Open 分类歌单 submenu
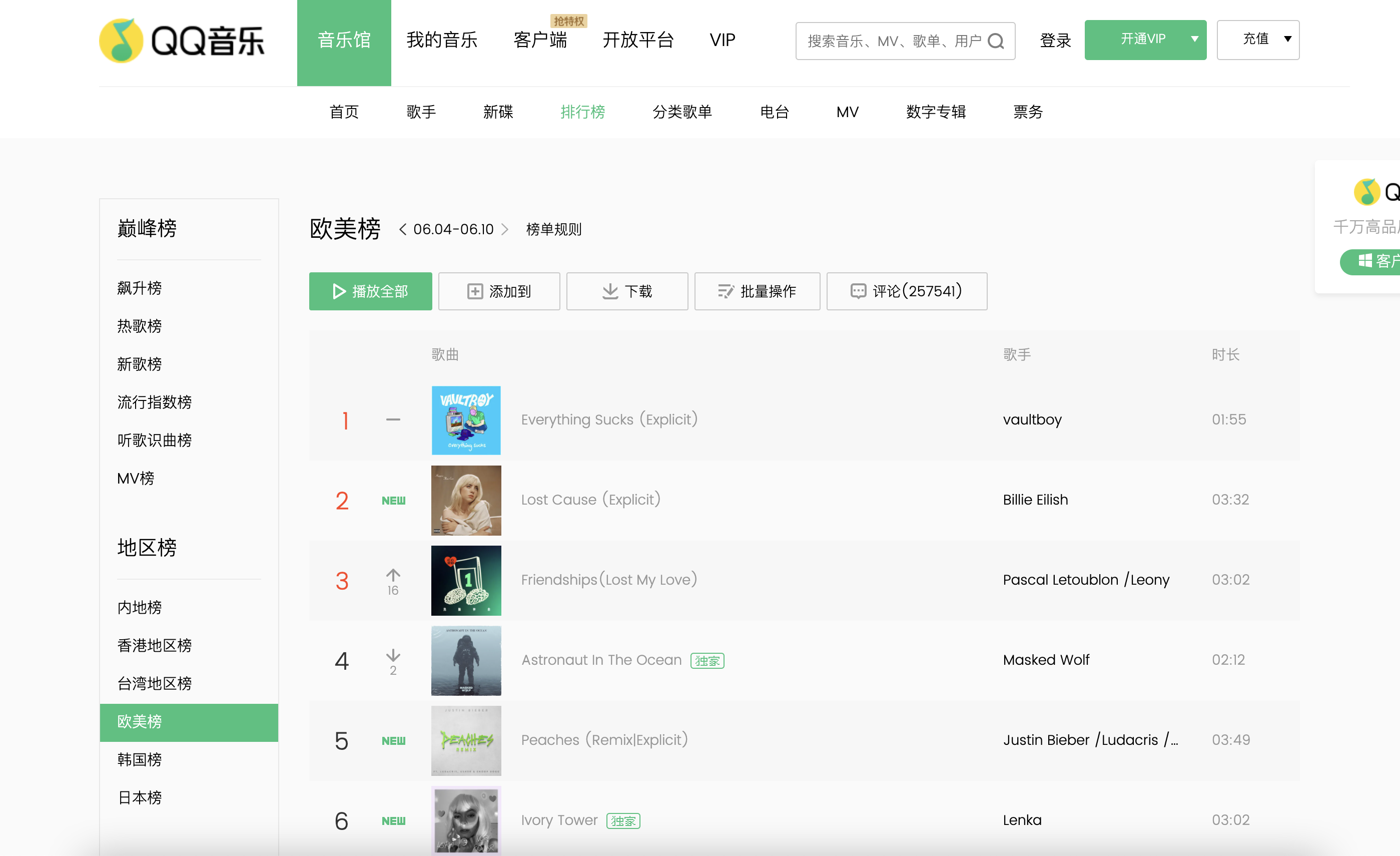The width and height of the screenshot is (1400, 856). [682, 112]
